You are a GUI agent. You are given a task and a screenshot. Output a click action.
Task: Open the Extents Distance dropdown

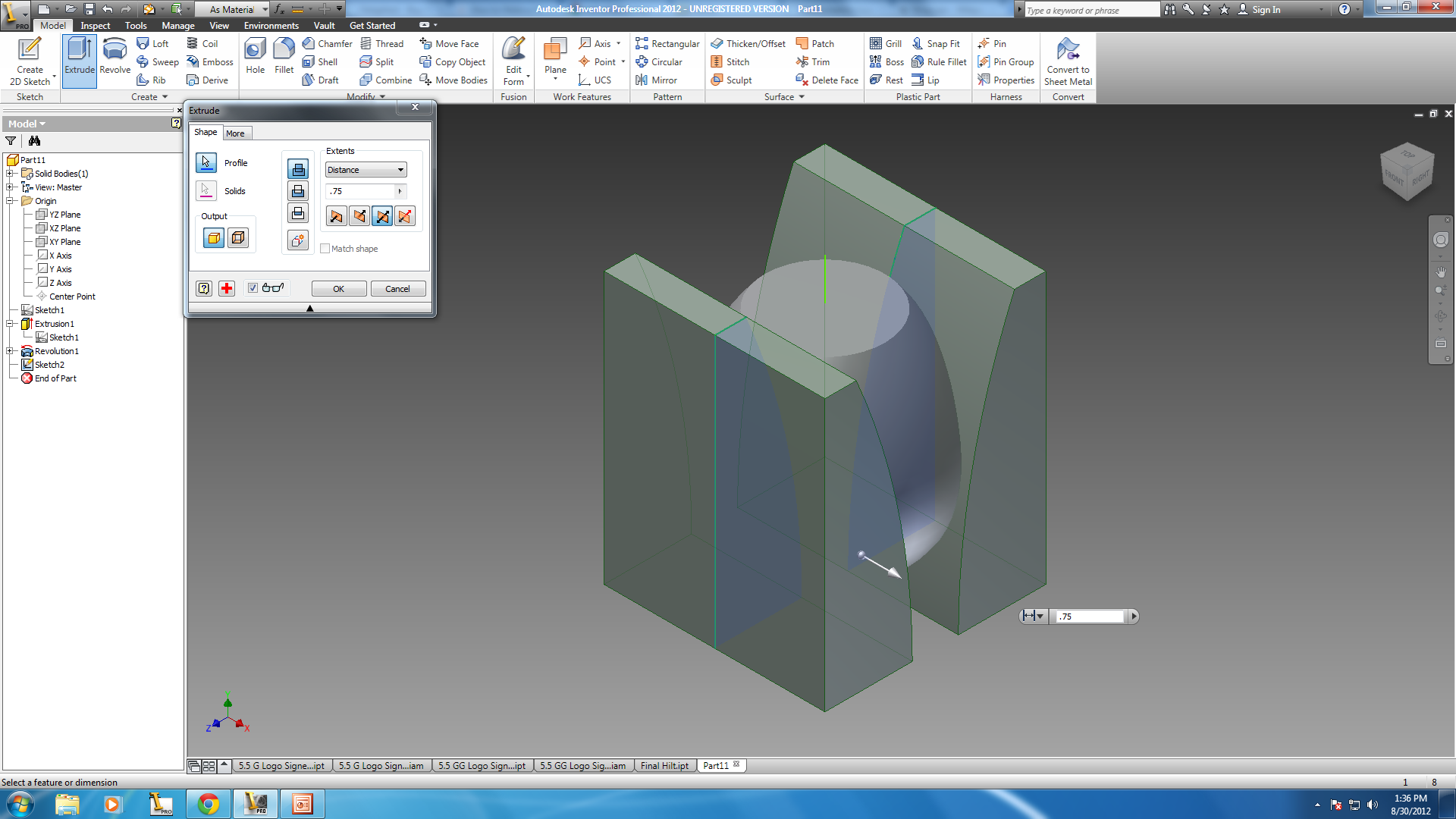(x=366, y=170)
